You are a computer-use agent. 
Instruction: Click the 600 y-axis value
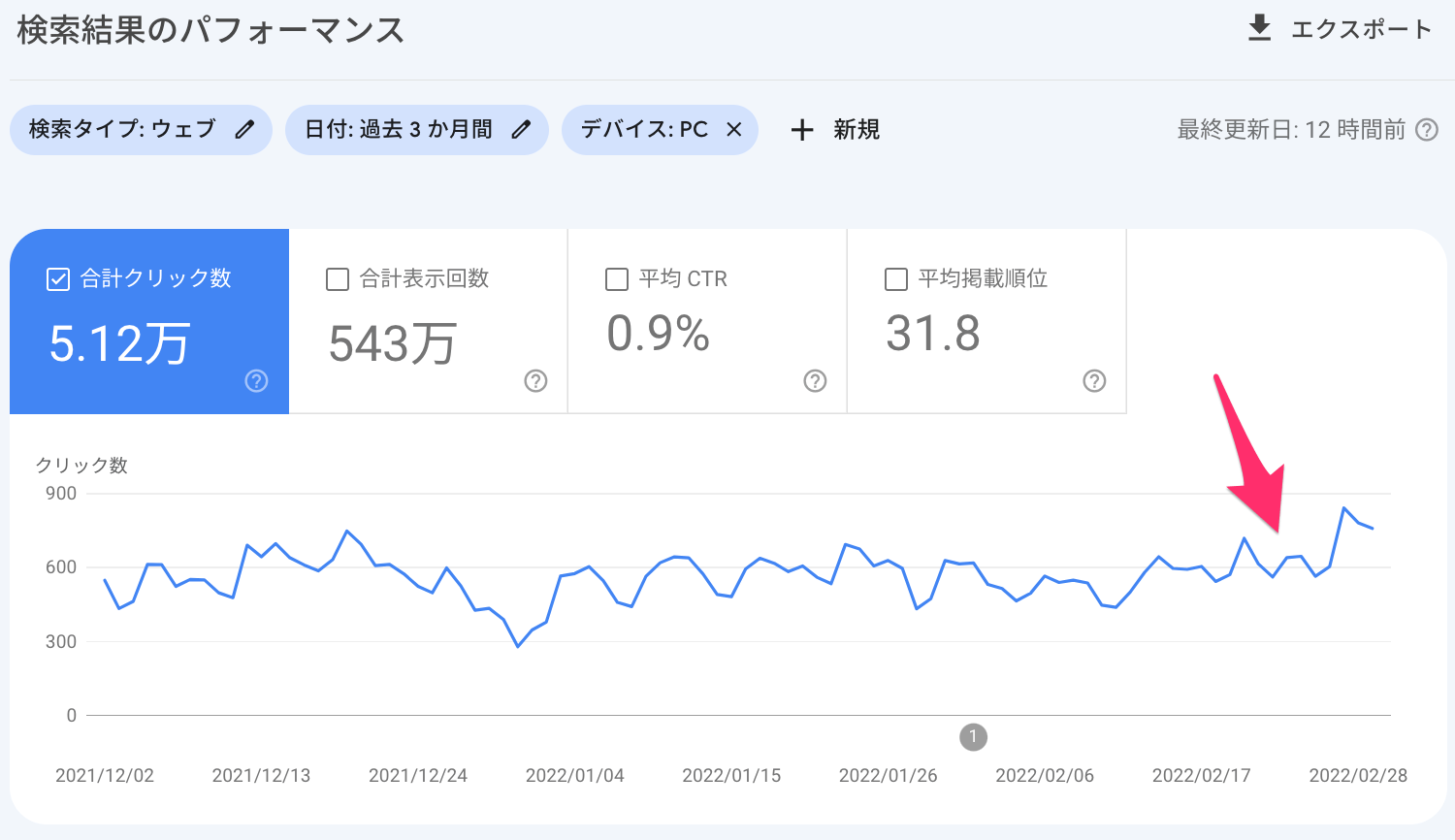click(60, 567)
